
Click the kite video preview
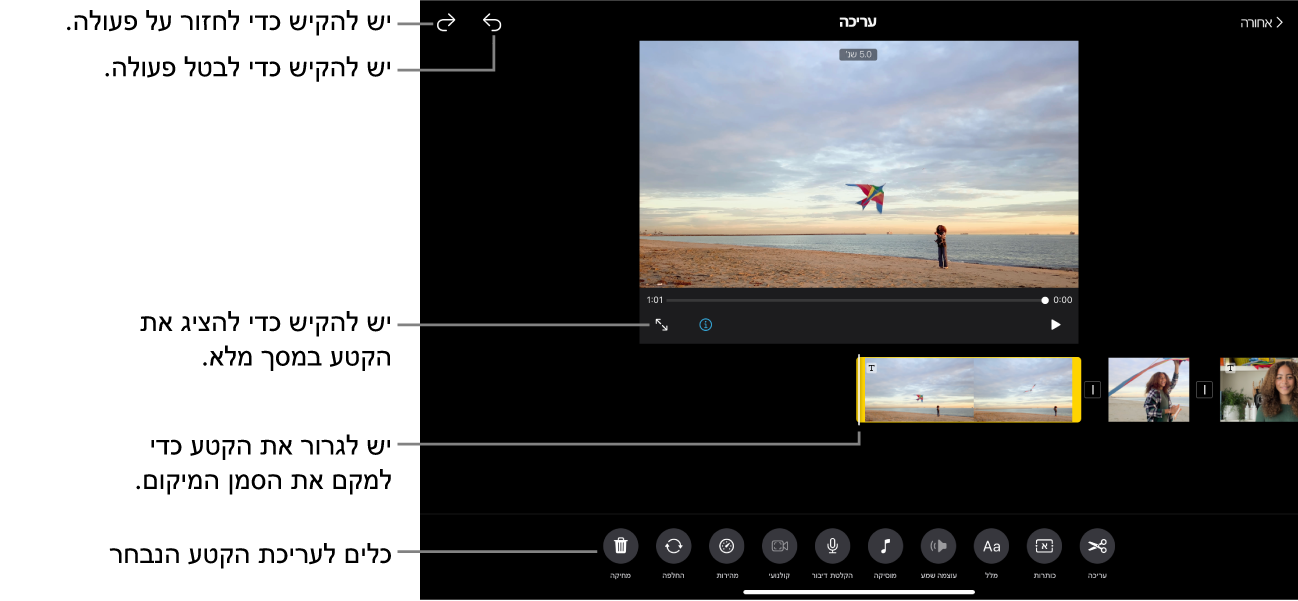(859, 165)
